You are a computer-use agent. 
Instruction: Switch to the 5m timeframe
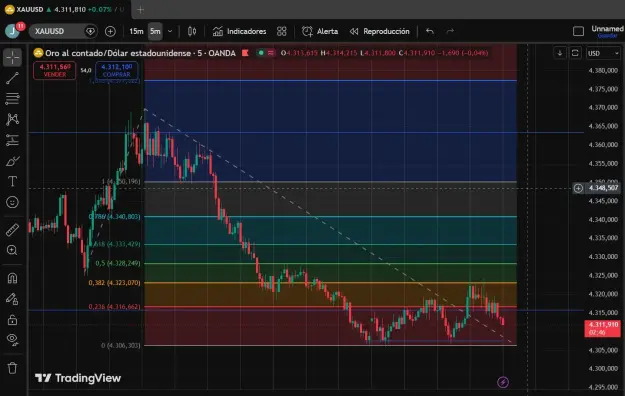[155, 31]
